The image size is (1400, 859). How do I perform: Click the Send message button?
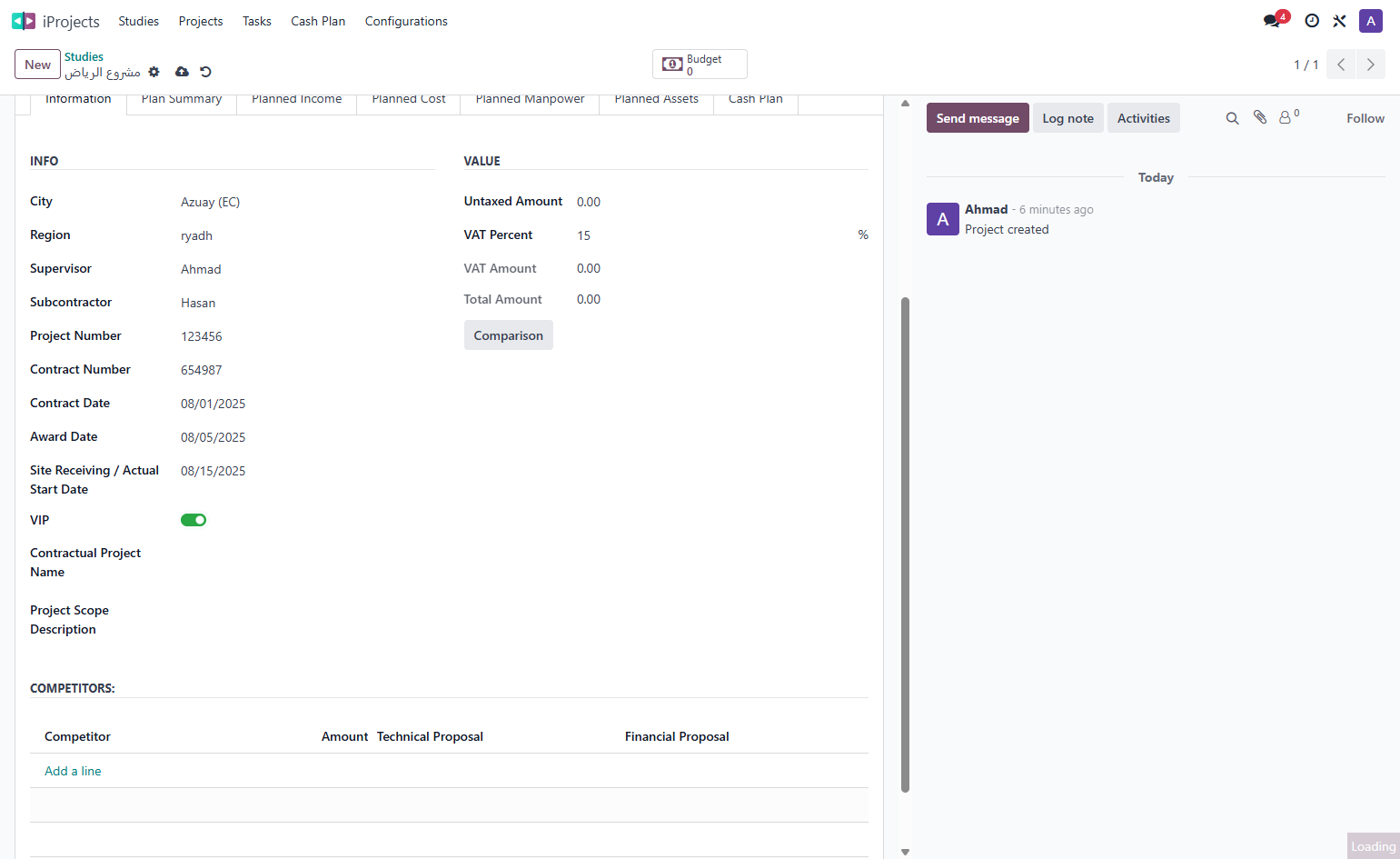pyautogui.click(x=978, y=118)
